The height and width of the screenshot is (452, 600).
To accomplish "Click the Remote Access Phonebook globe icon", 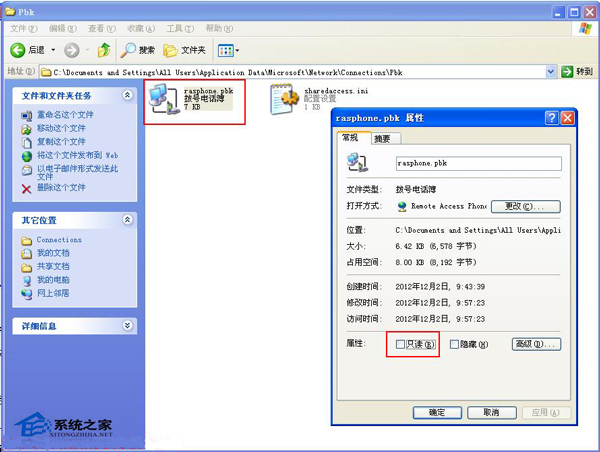I will pyautogui.click(x=402, y=207).
